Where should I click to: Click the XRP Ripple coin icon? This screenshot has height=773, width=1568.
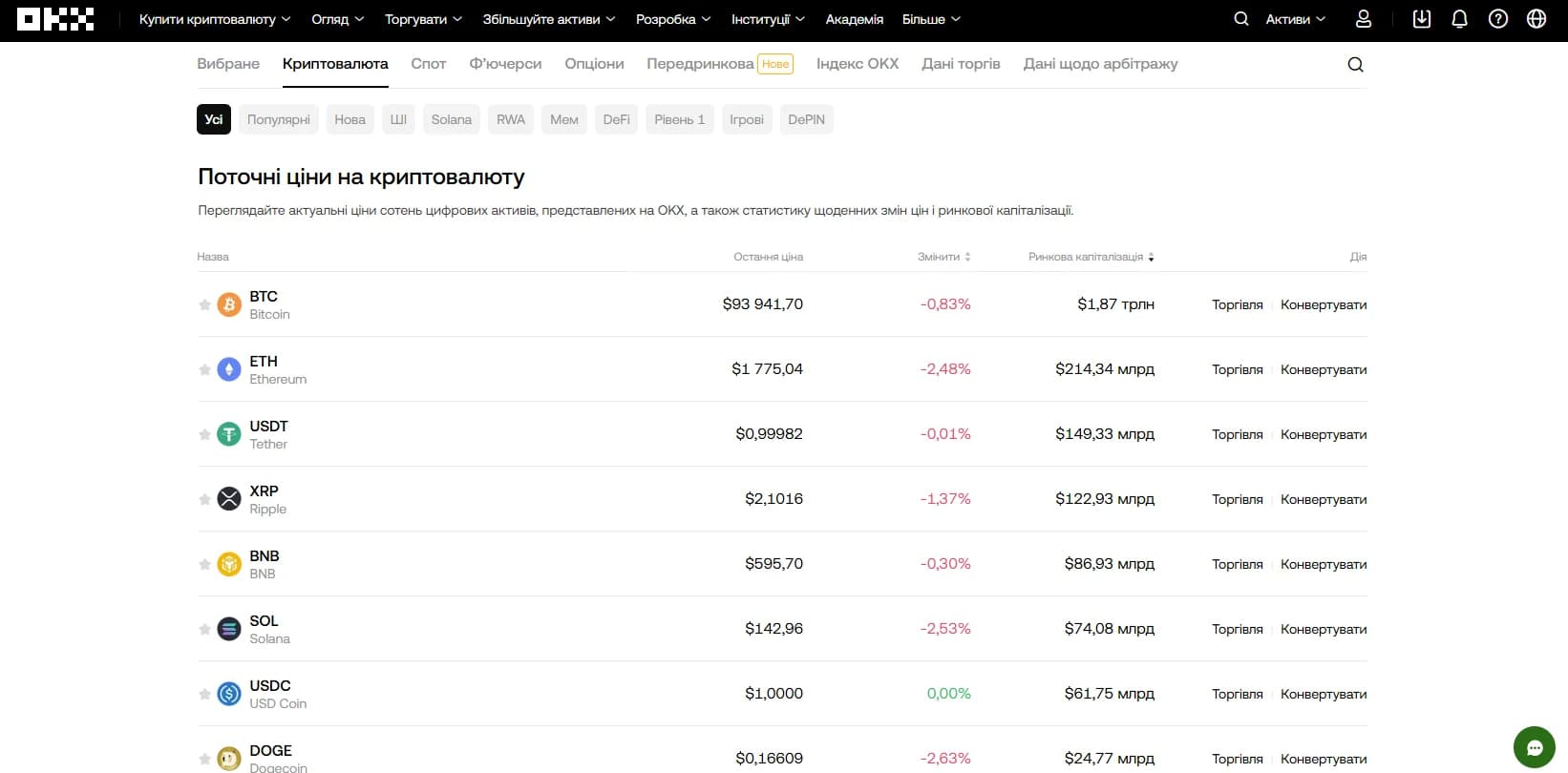pyautogui.click(x=229, y=499)
